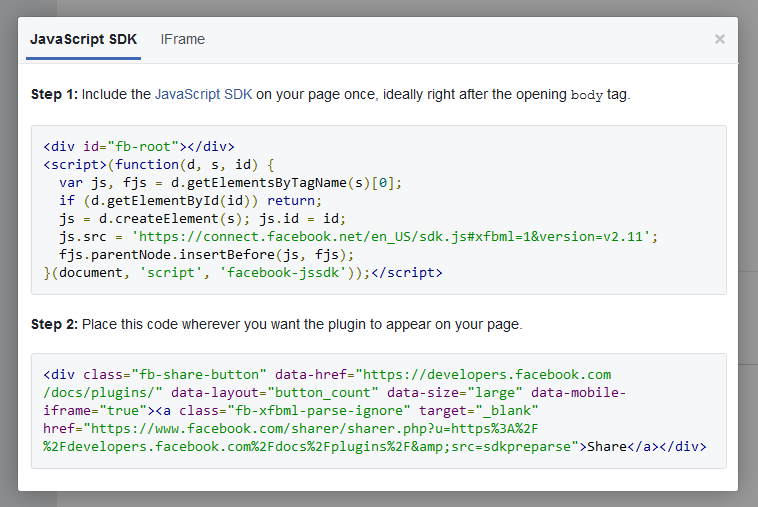Viewport: 758px width, 507px height.
Task: Close the code dialog with the X
Action: click(x=720, y=39)
